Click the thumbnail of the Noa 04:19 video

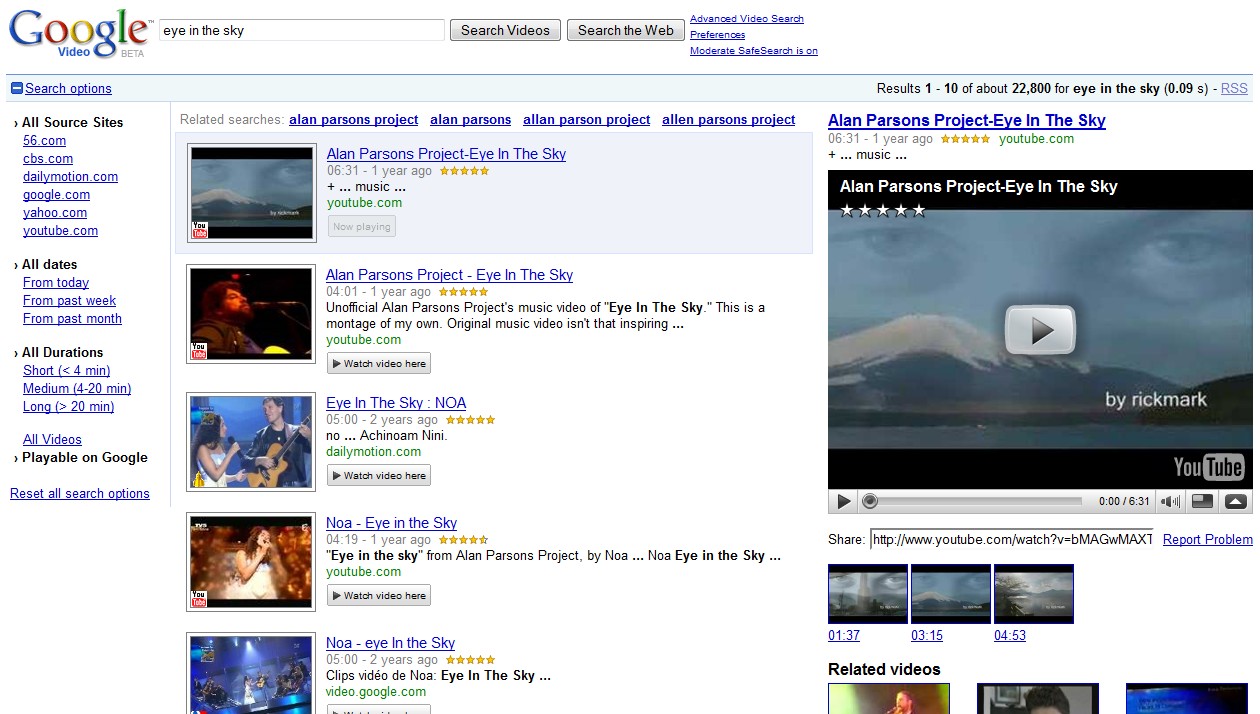tap(251, 562)
